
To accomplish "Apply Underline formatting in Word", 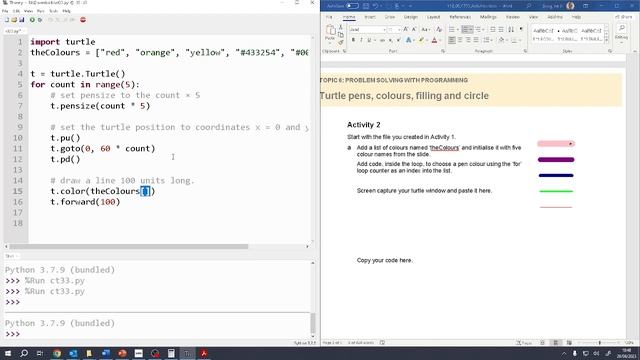I will point(369,40).
